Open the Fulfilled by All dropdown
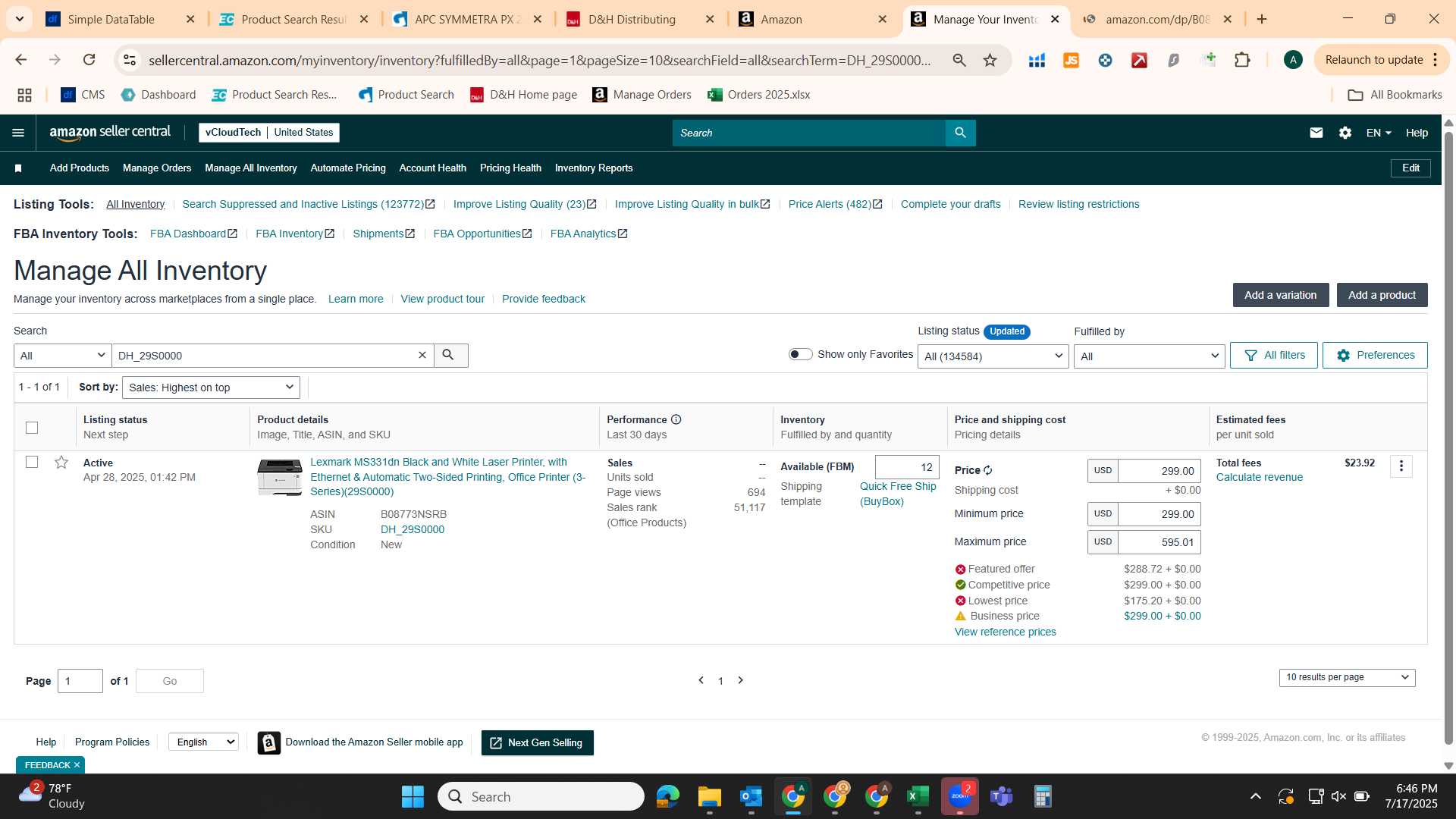 click(1149, 356)
